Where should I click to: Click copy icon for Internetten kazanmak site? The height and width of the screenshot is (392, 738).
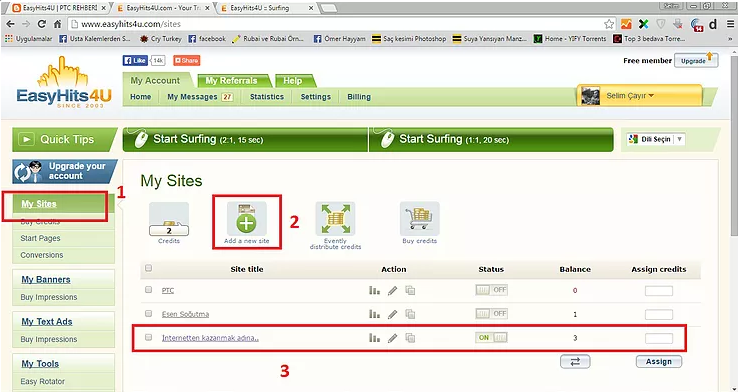[x=410, y=338]
